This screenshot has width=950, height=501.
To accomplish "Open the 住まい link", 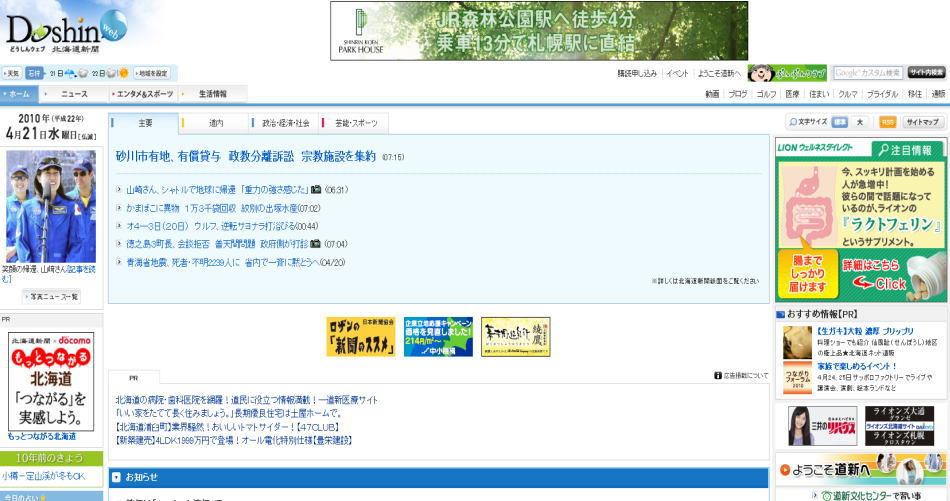I will click(819, 94).
